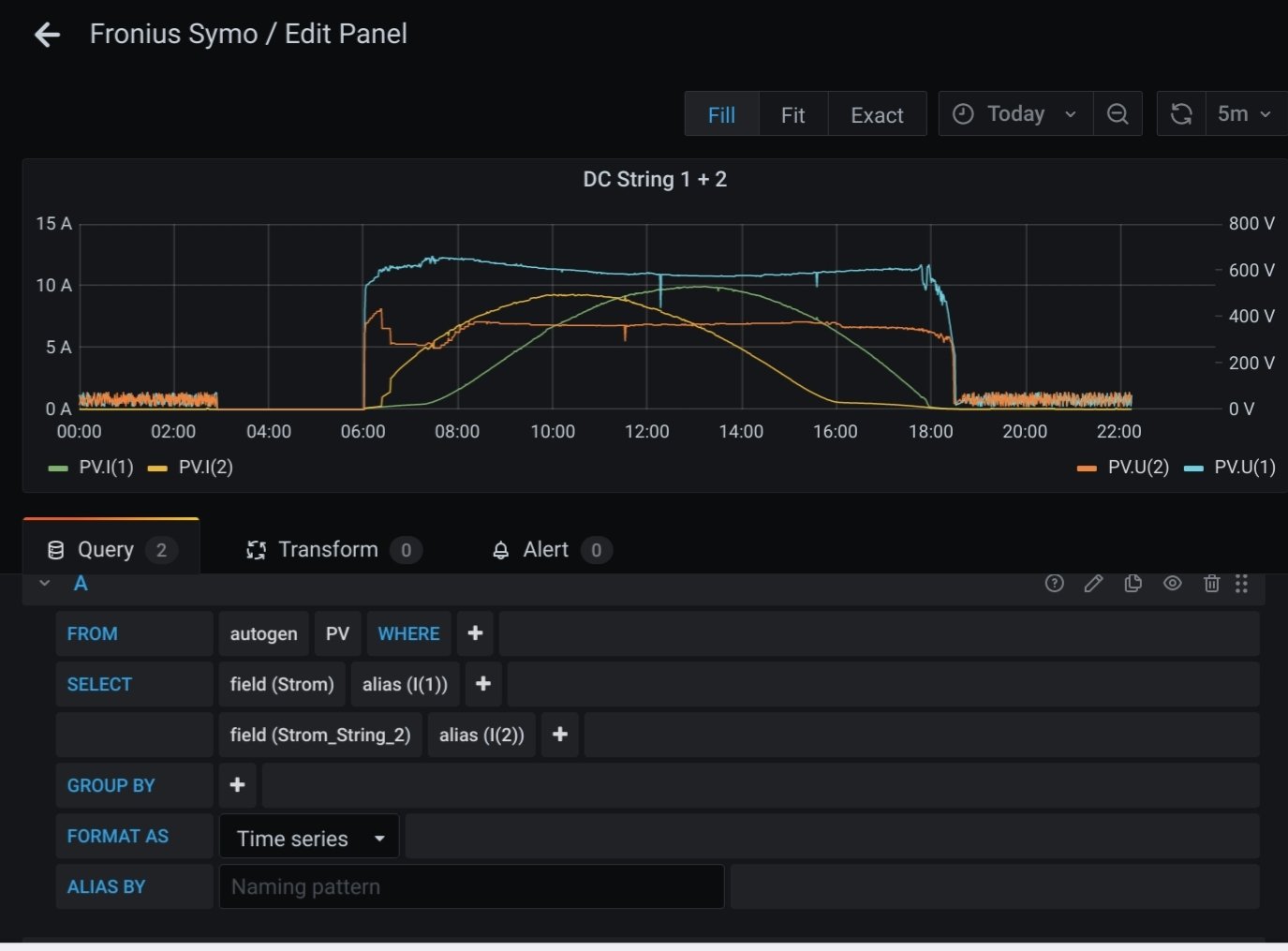Image resolution: width=1288 pixels, height=951 pixels.
Task: Click the drag handle for query A
Action: [1241, 584]
